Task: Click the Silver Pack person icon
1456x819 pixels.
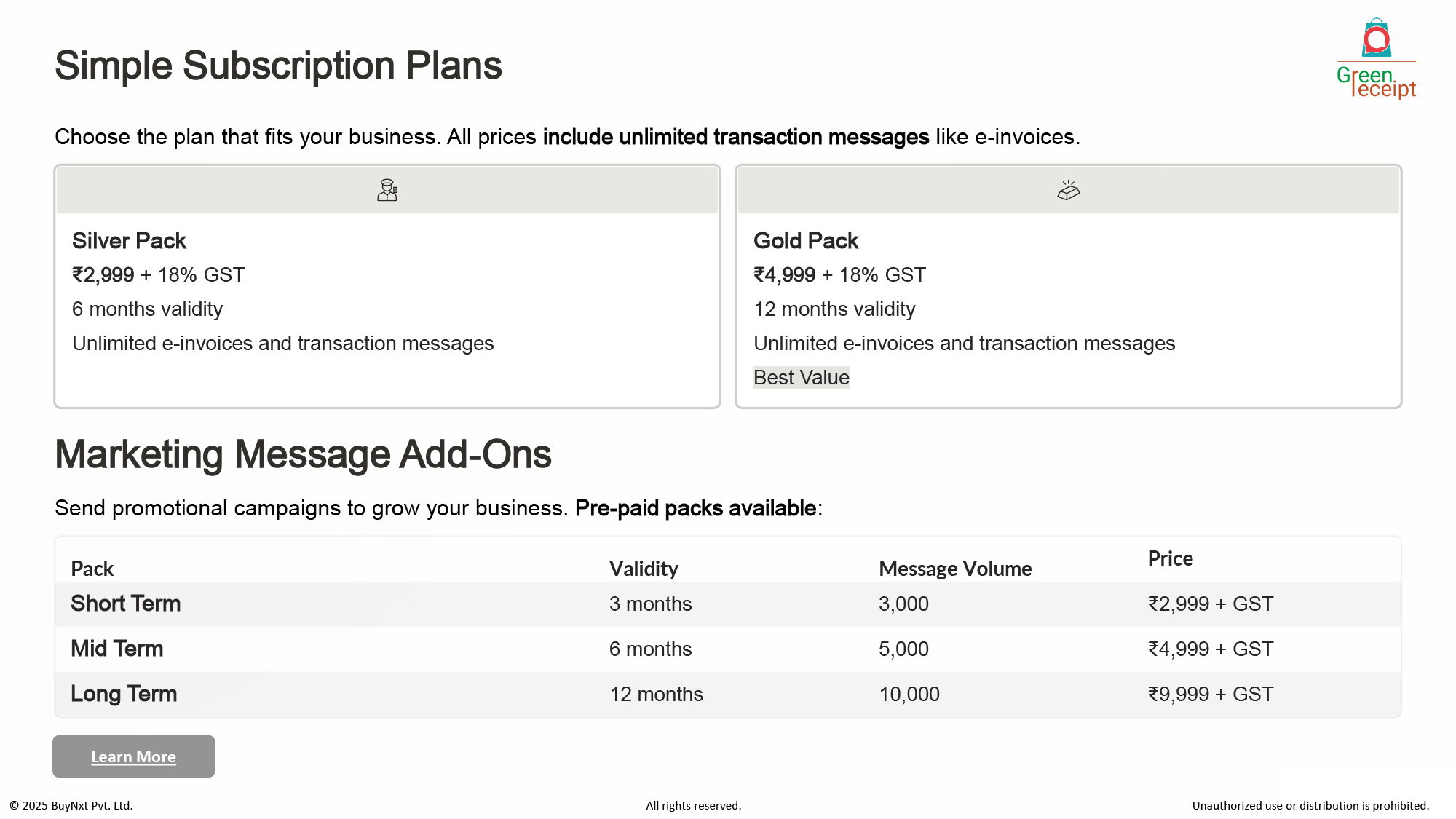Action: tap(387, 190)
